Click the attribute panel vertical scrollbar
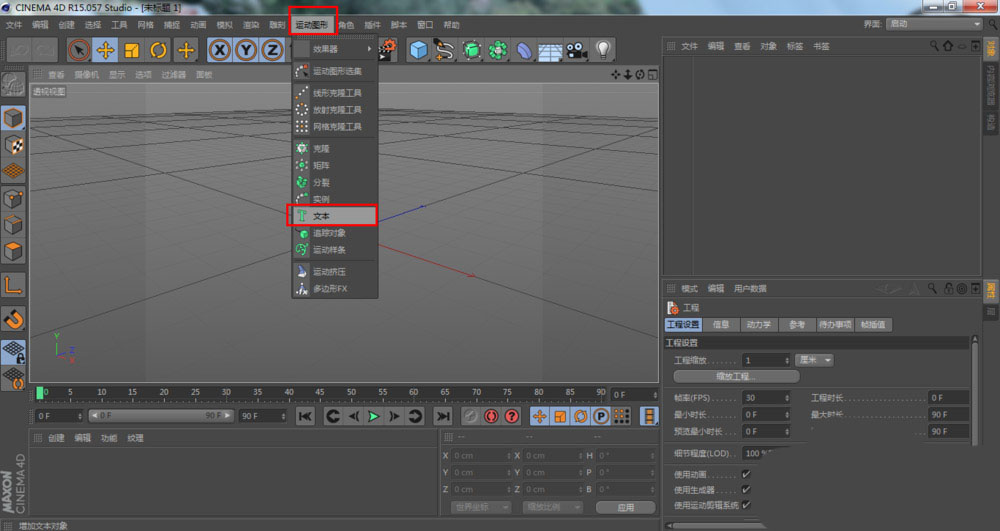 click(974, 389)
